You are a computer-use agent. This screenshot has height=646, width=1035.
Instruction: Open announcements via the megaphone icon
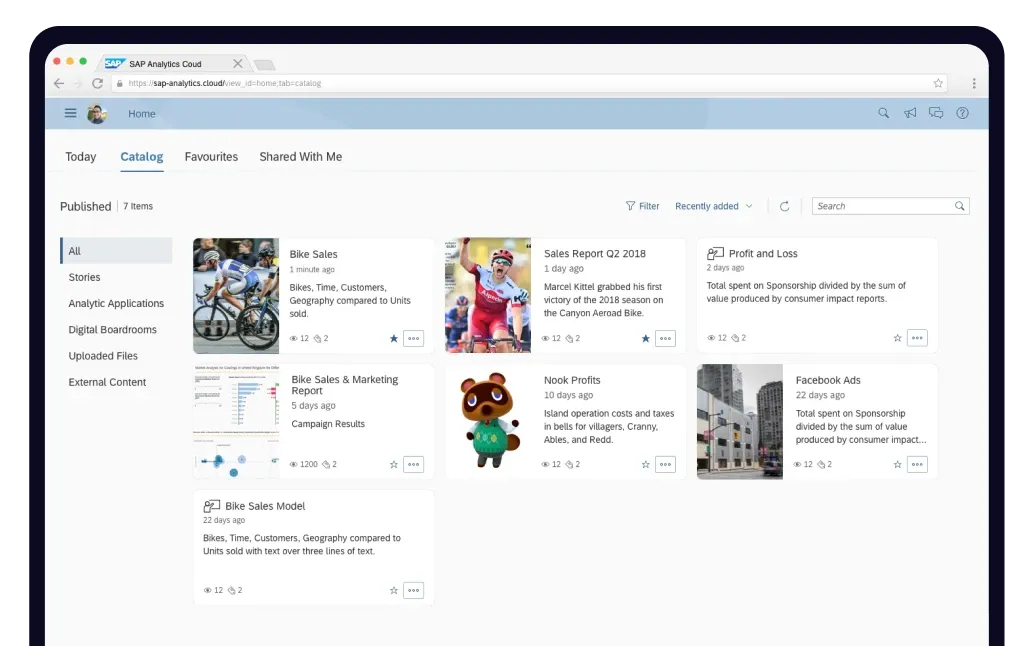coord(909,113)
